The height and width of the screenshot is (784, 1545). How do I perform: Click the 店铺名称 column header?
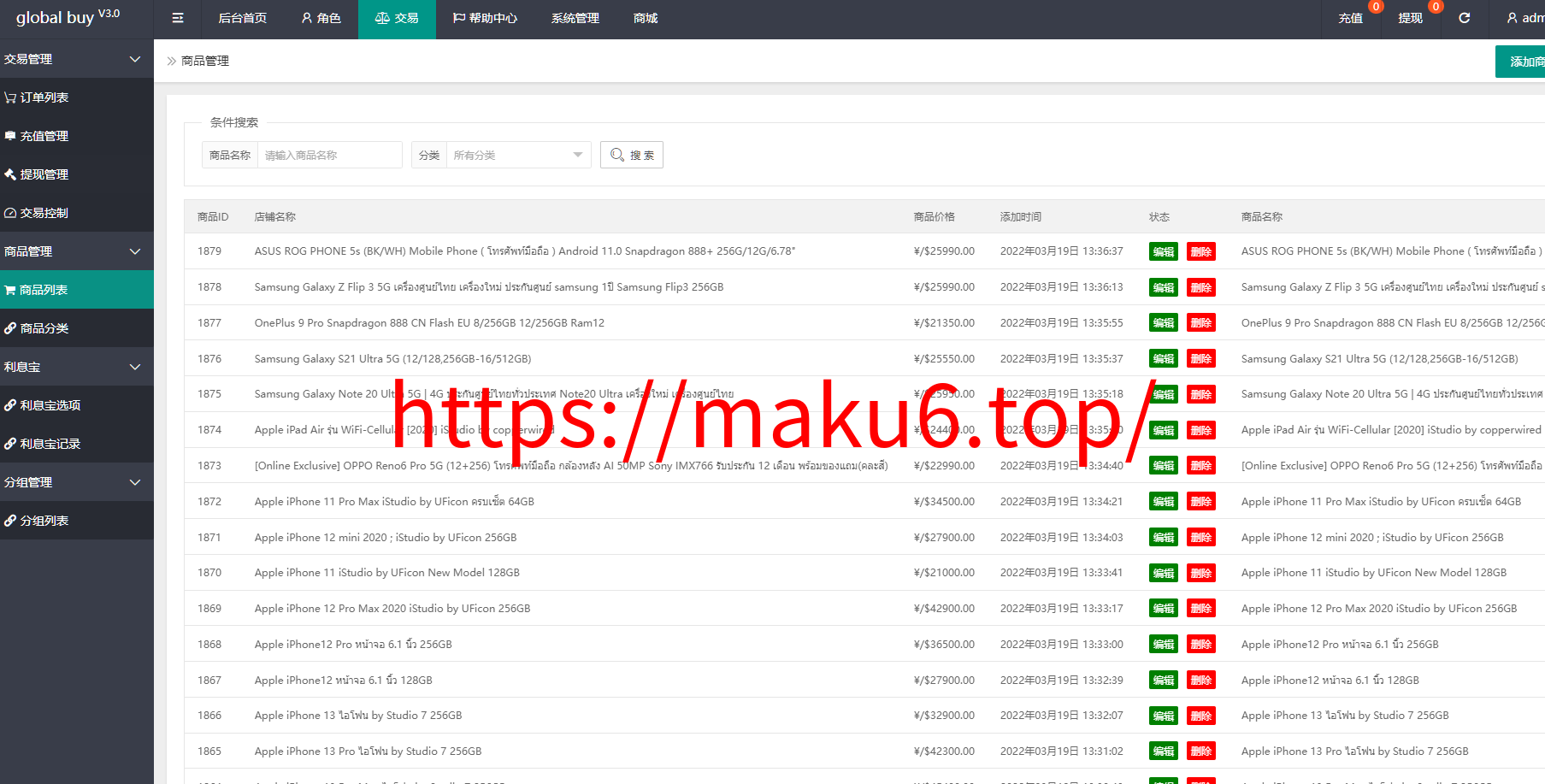pos(275,217)
